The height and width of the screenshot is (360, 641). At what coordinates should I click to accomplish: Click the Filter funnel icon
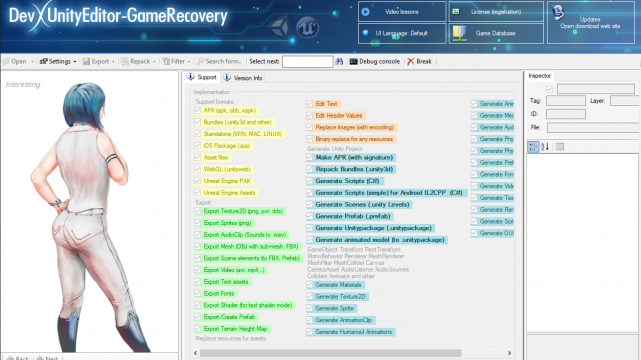pos(166,61)
